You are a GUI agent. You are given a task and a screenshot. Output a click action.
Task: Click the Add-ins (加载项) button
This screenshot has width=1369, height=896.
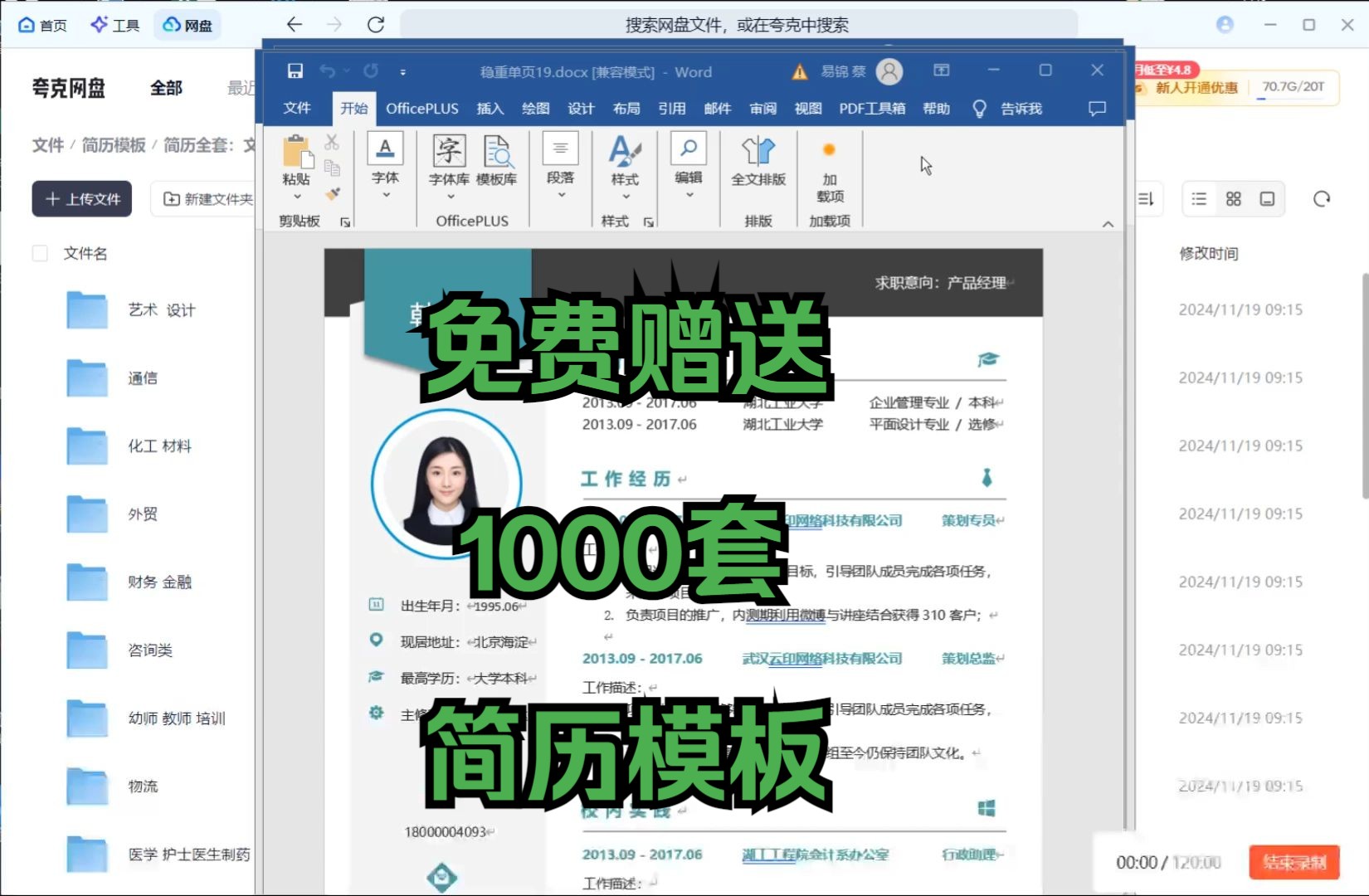coord(830,172)
